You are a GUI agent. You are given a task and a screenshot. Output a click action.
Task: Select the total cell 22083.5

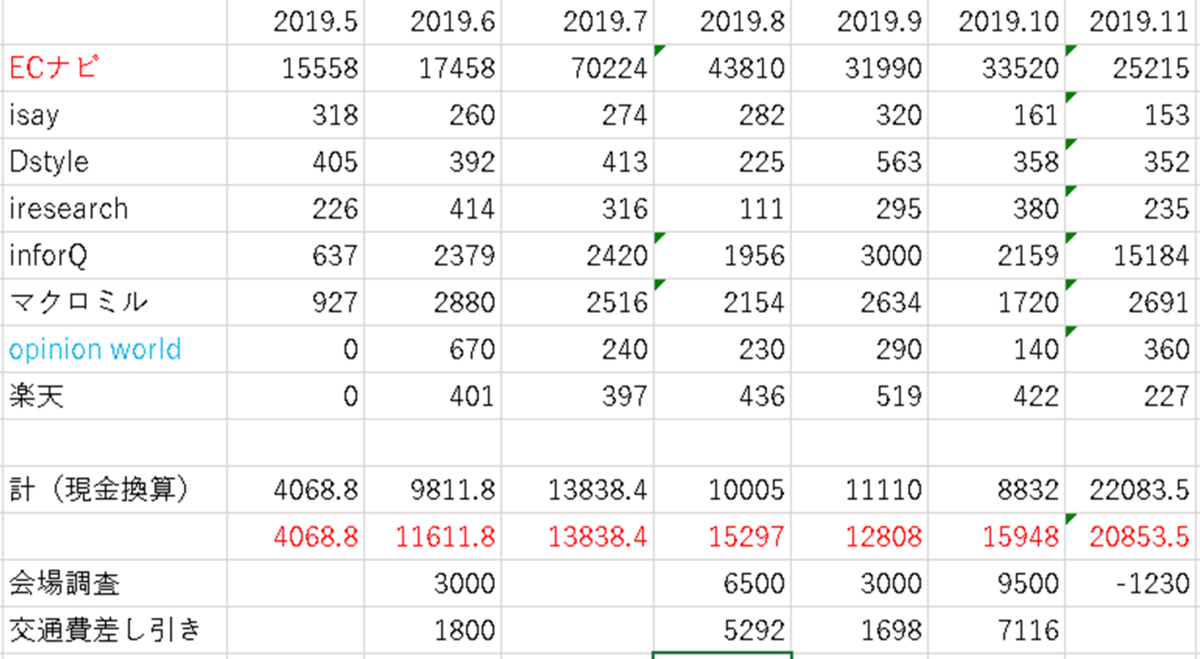click(x=1132, y=490)
